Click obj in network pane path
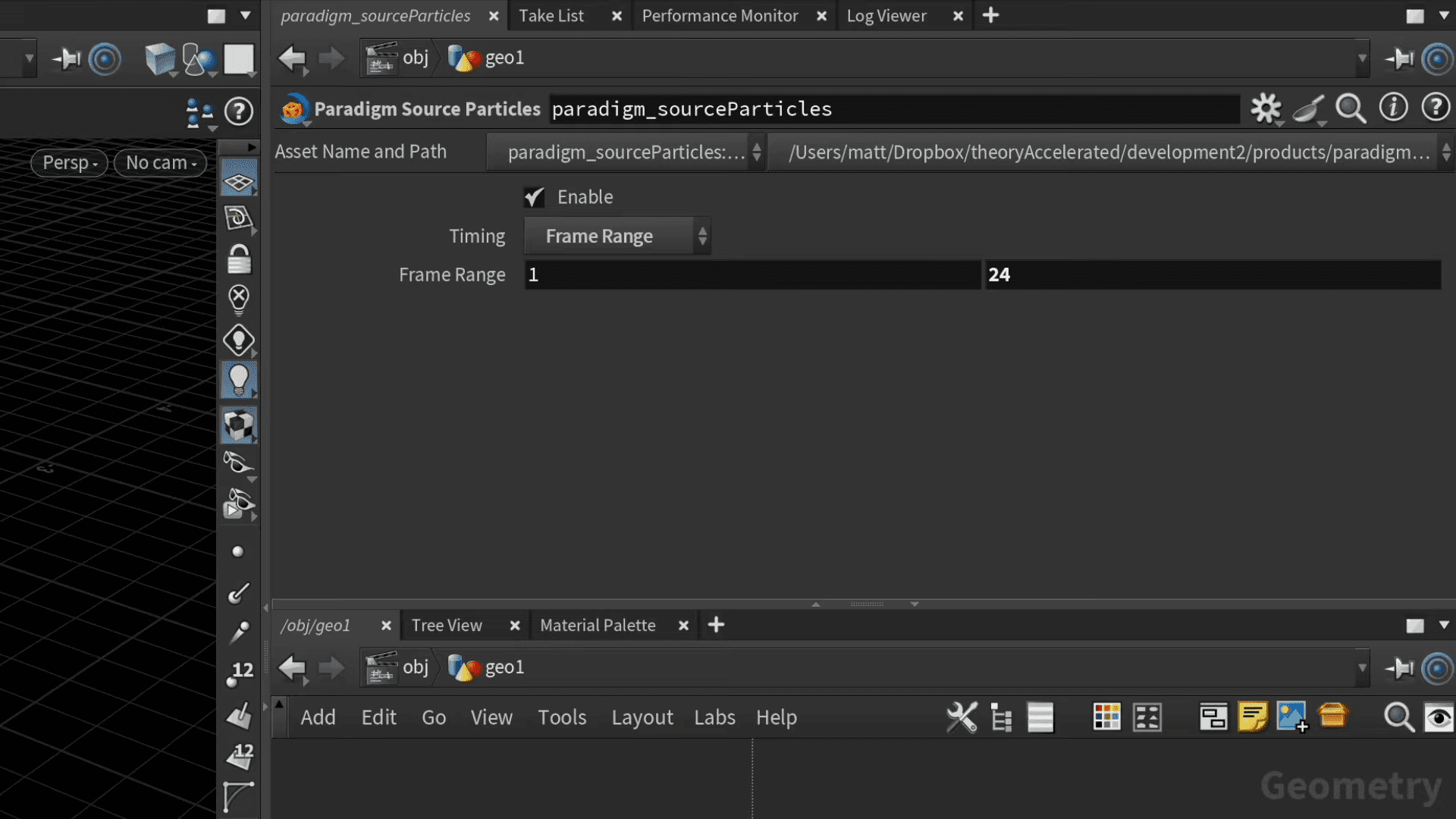 398,667
